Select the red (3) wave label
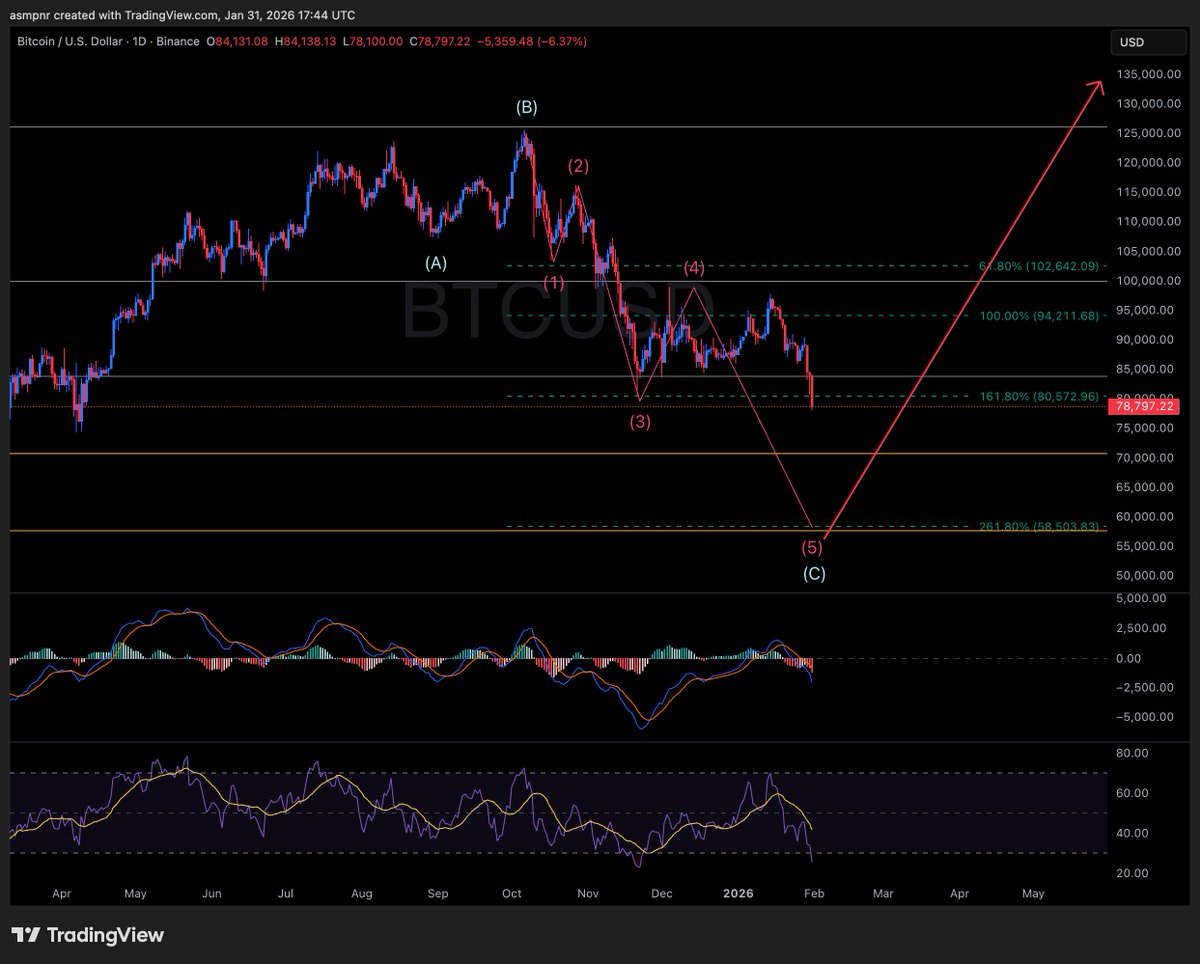Image resolution: width=1200 pixels, height=964 pixels. point(640,422)
